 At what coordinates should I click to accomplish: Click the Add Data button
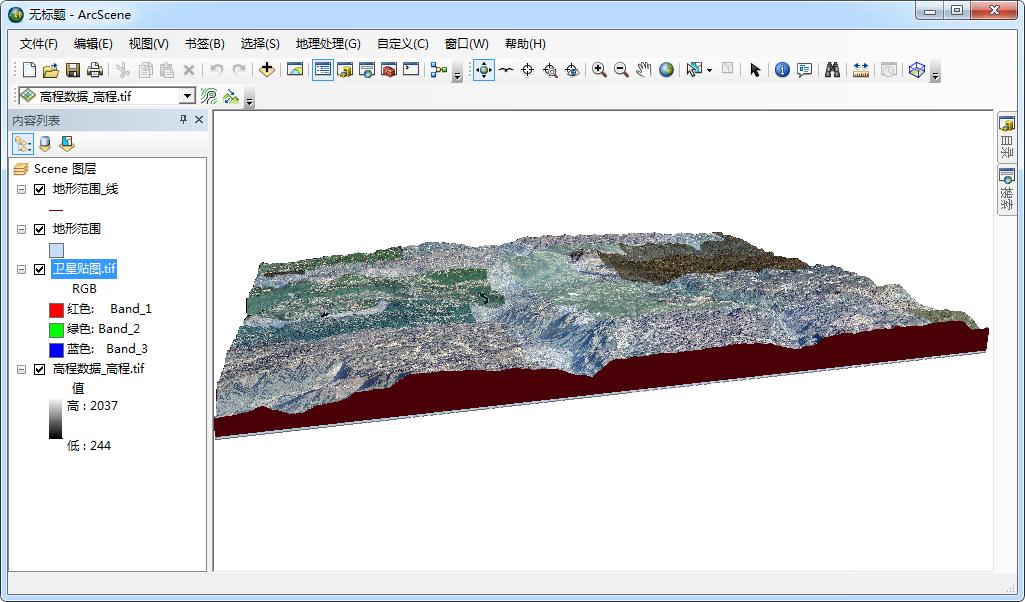tap(266, 70)
